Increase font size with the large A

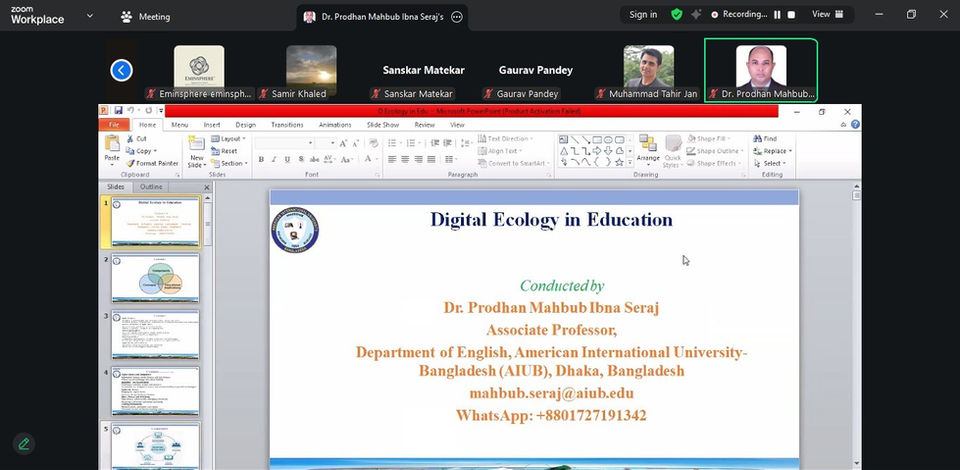tap(343, 143)
